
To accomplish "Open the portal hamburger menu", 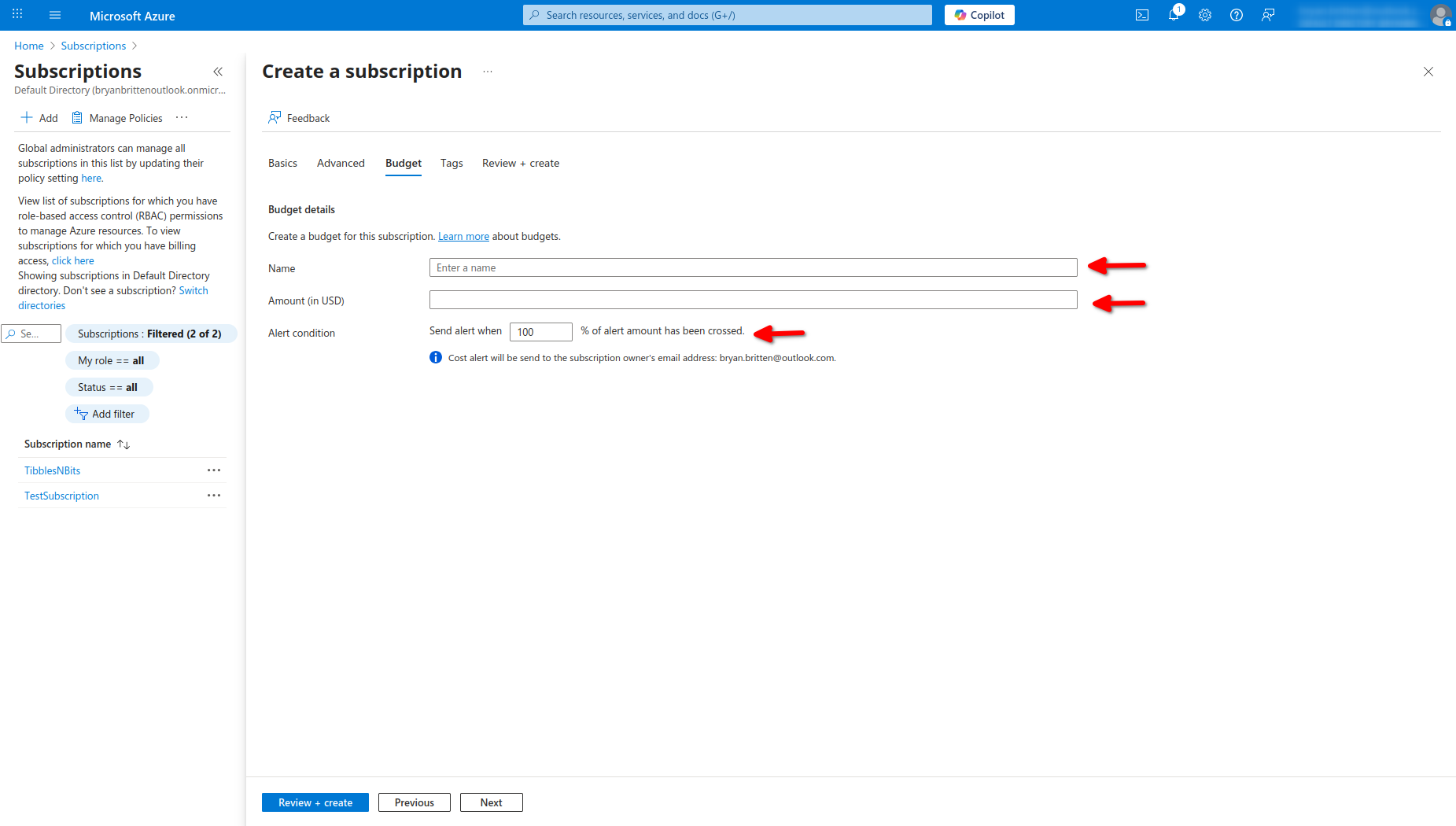I will [x=55, y=15].
